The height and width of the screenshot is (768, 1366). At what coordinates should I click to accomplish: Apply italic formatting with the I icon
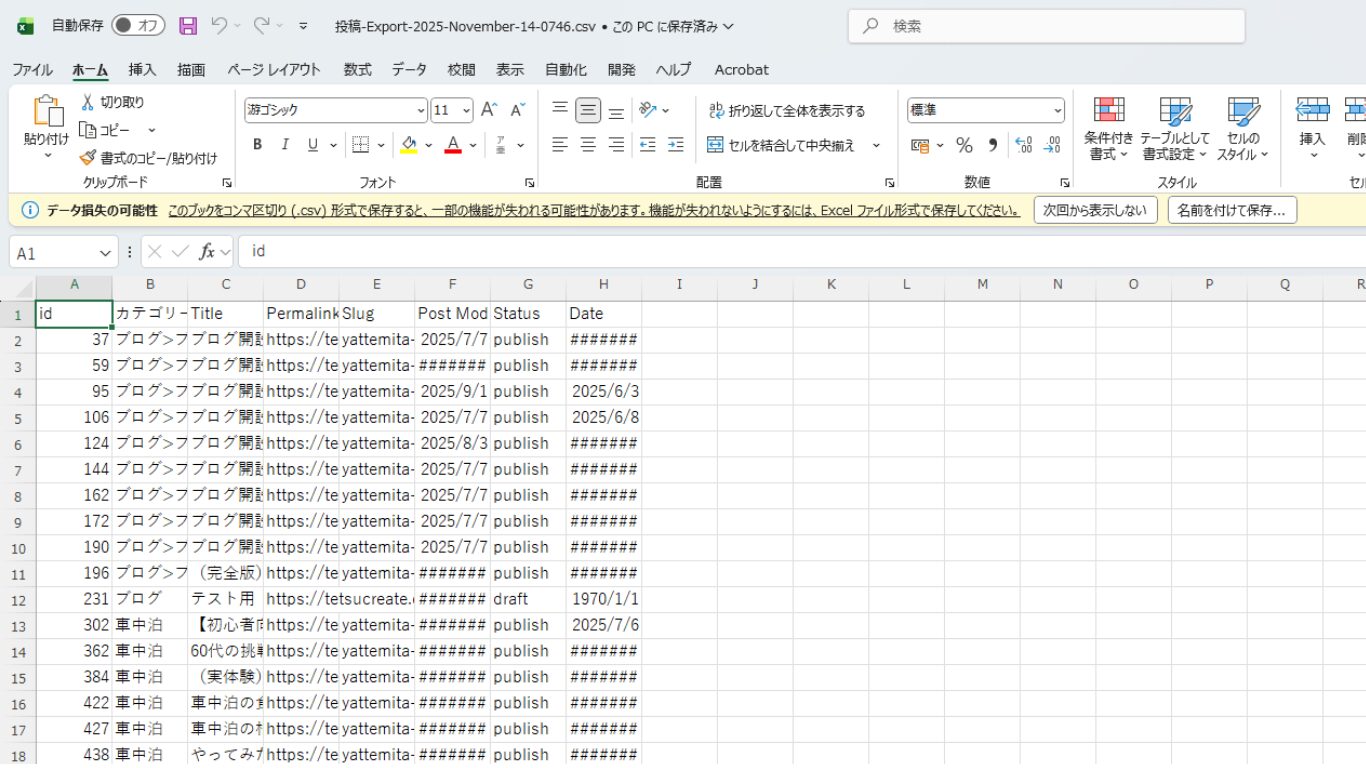285,145
